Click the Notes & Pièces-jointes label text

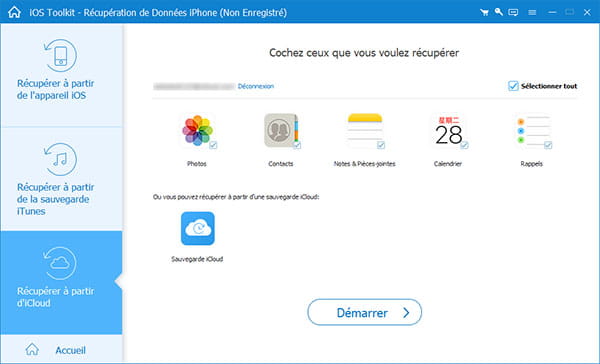[364, 164]
